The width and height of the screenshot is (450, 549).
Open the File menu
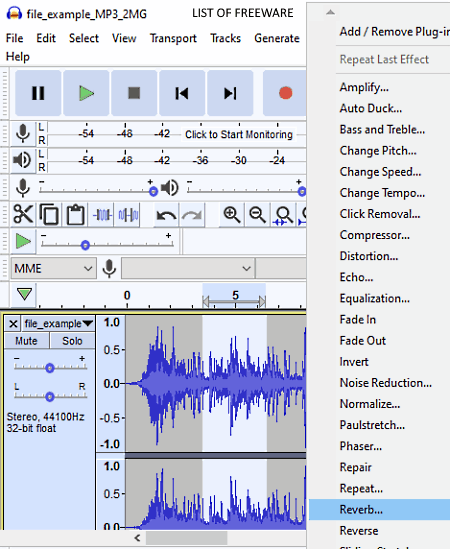pos(14,38)
